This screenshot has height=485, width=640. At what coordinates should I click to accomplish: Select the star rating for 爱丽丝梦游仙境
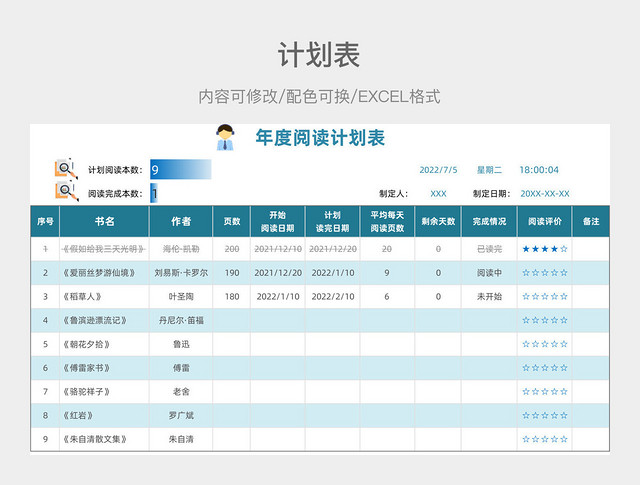544,273
